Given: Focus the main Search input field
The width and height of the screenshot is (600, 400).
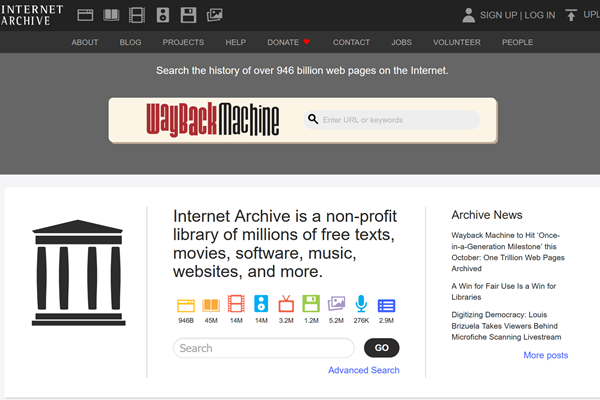Looking at the screenshot, I should [x=264, y=348].
